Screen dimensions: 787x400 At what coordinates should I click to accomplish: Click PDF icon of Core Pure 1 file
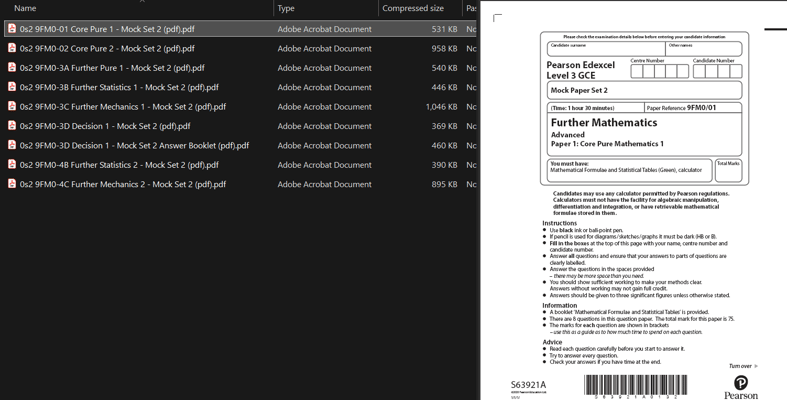click(12, 29)
